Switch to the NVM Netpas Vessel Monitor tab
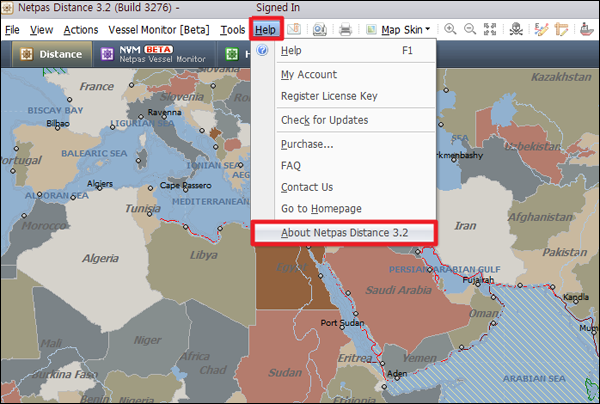Image resolution: width=600 pixels, height=404 pixels. (153, 54)
